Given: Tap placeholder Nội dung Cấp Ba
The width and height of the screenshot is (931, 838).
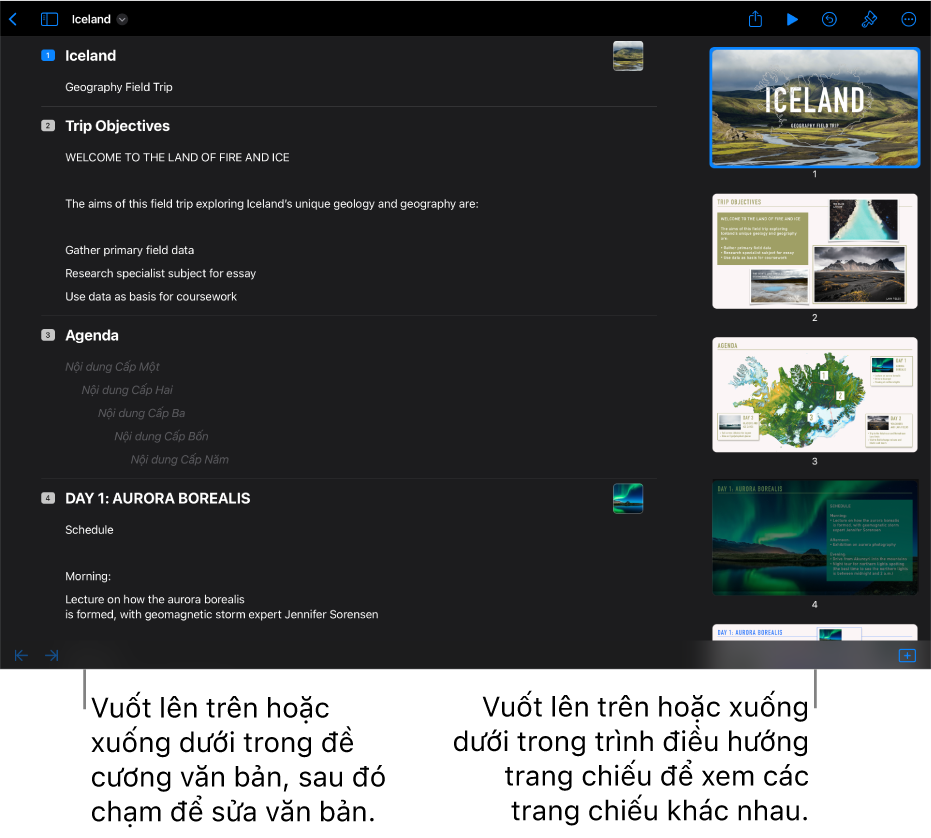Looking at the screenshot, I should point(141,413).
